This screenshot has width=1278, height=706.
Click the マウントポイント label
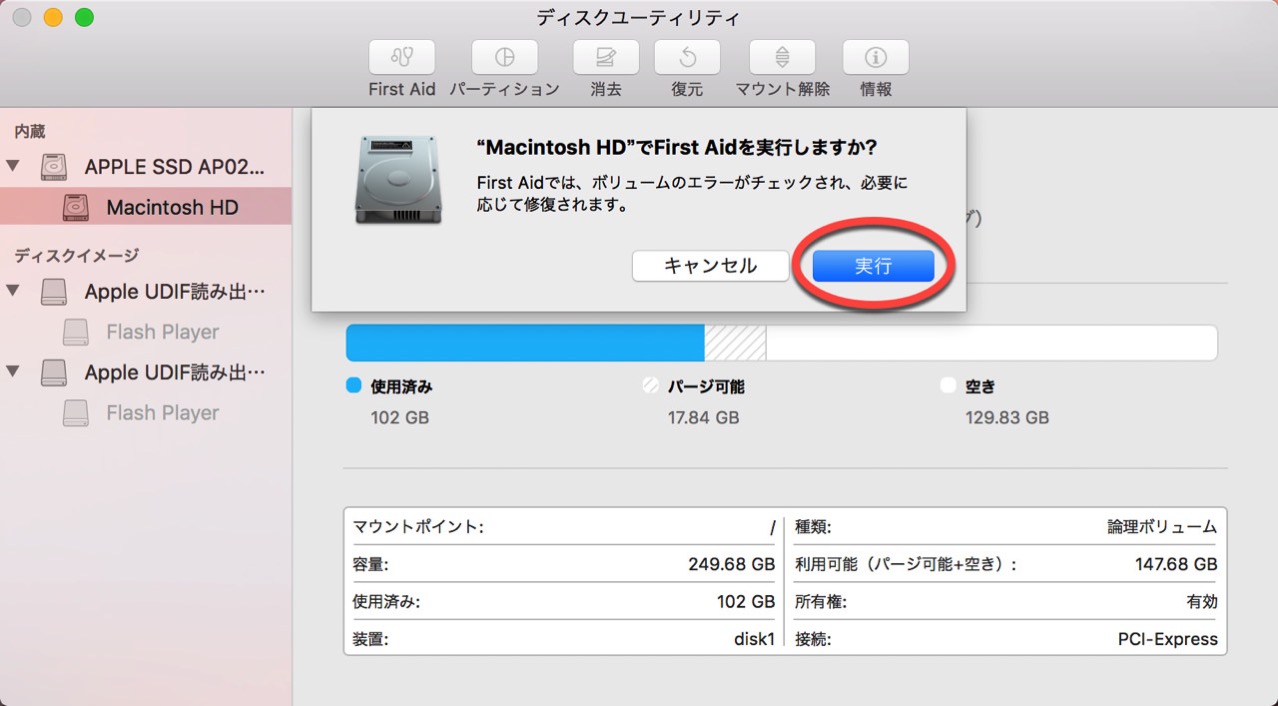tap(417, 526)
